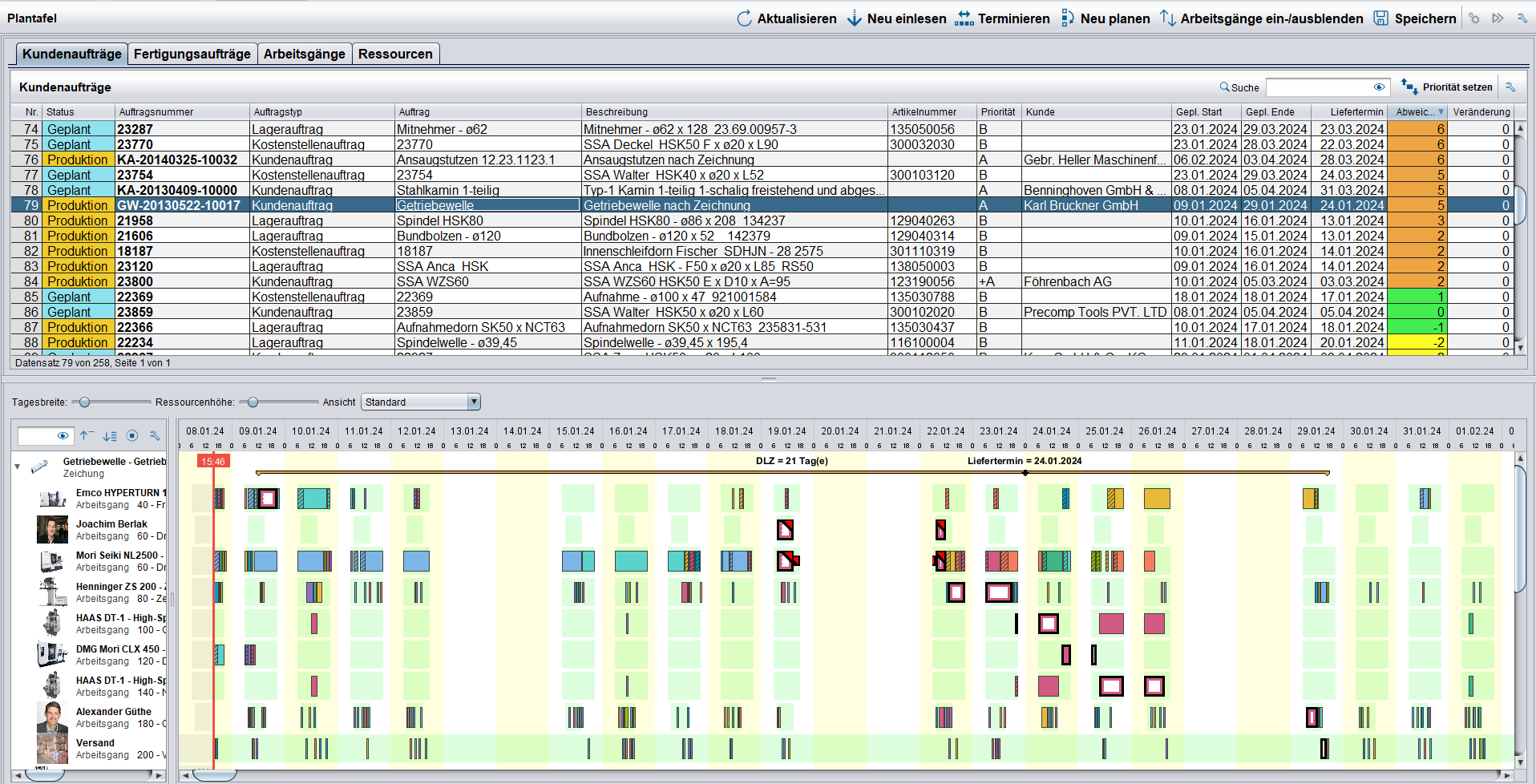
Task: Select the Henninger ZS 200 machine image
Action: click(x=53, y=592)
